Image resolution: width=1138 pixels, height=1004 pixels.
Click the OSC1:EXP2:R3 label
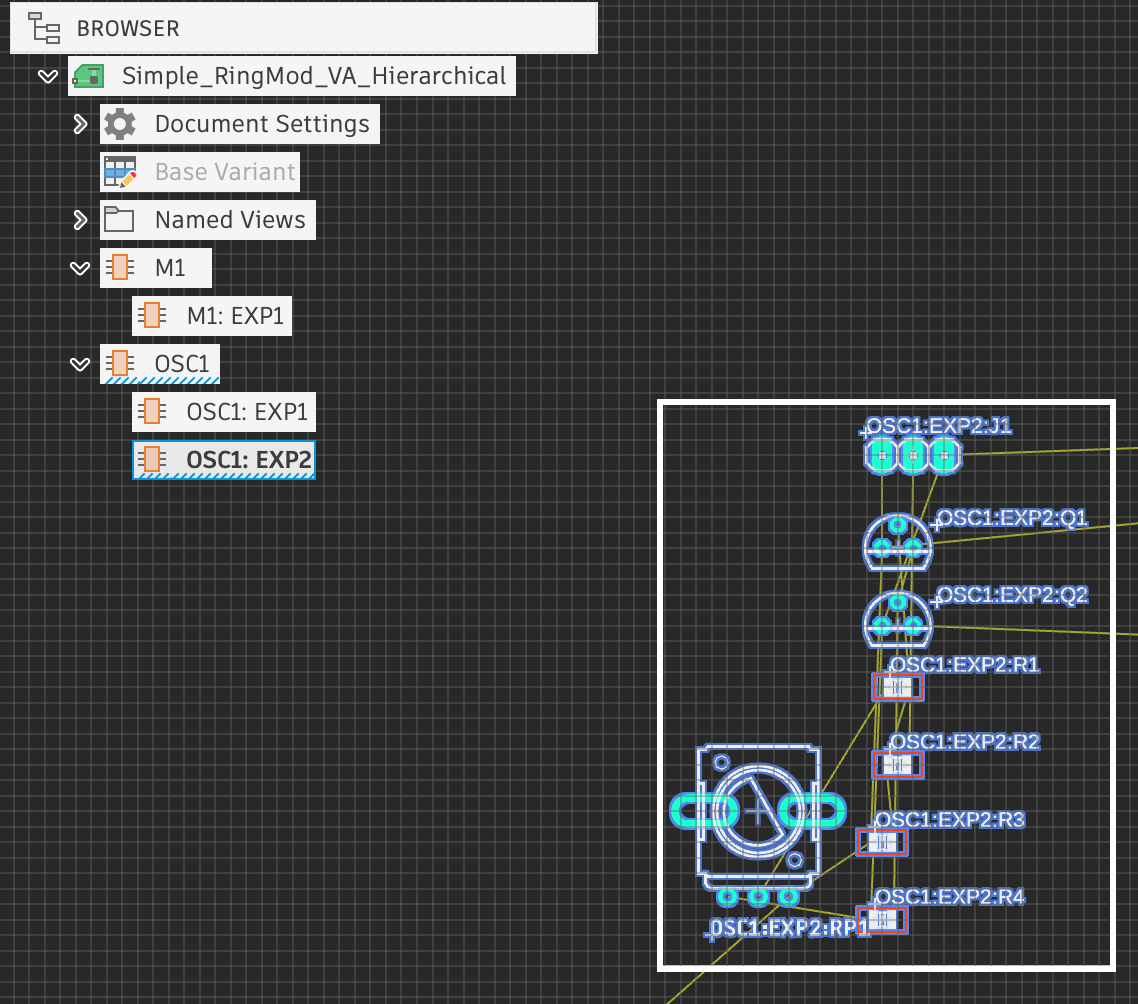[x=949, y=820]
